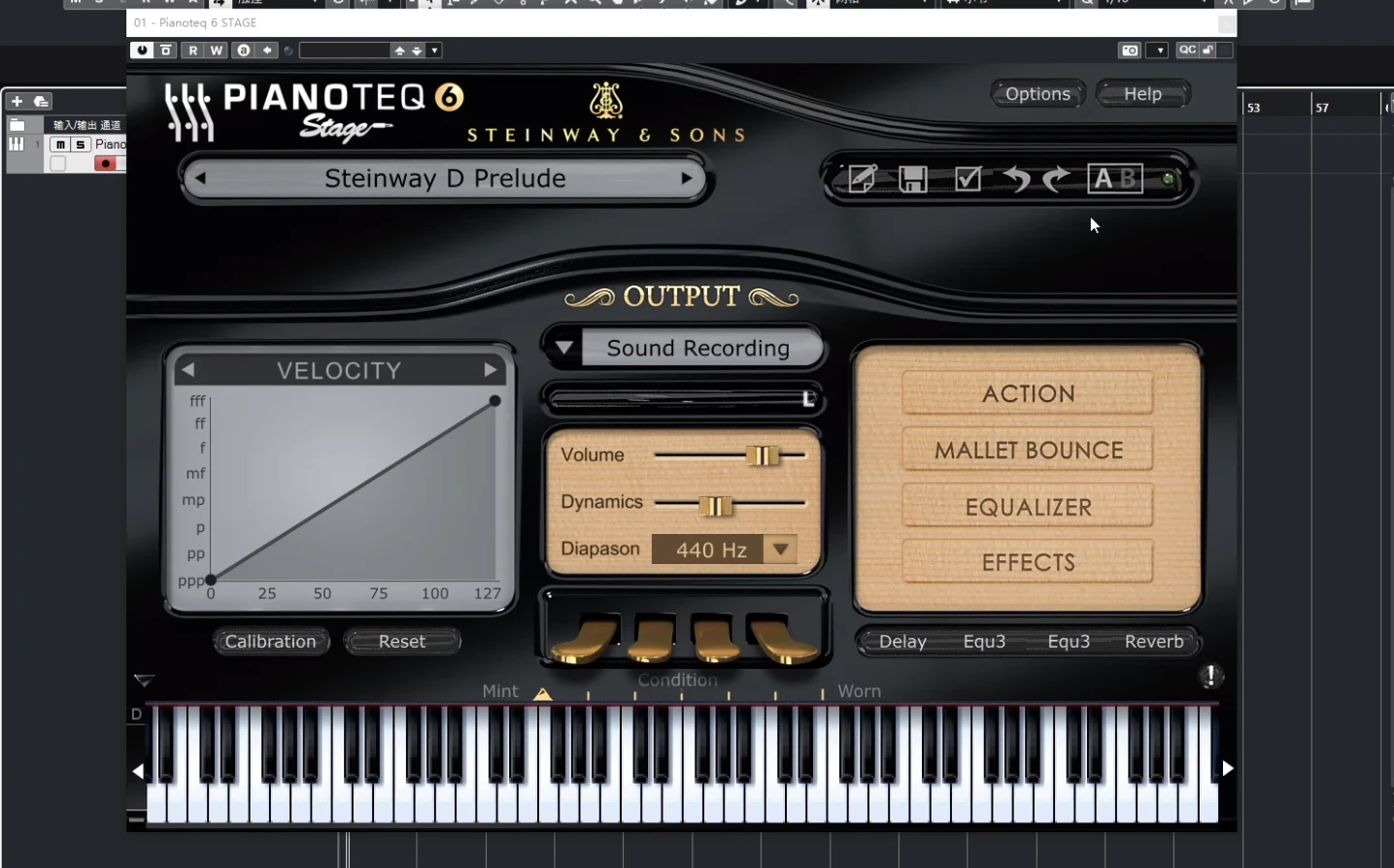Screen dimensions: 1394x868
Task: Click the fff velocity curve endpoint
Action: (495, 400)
